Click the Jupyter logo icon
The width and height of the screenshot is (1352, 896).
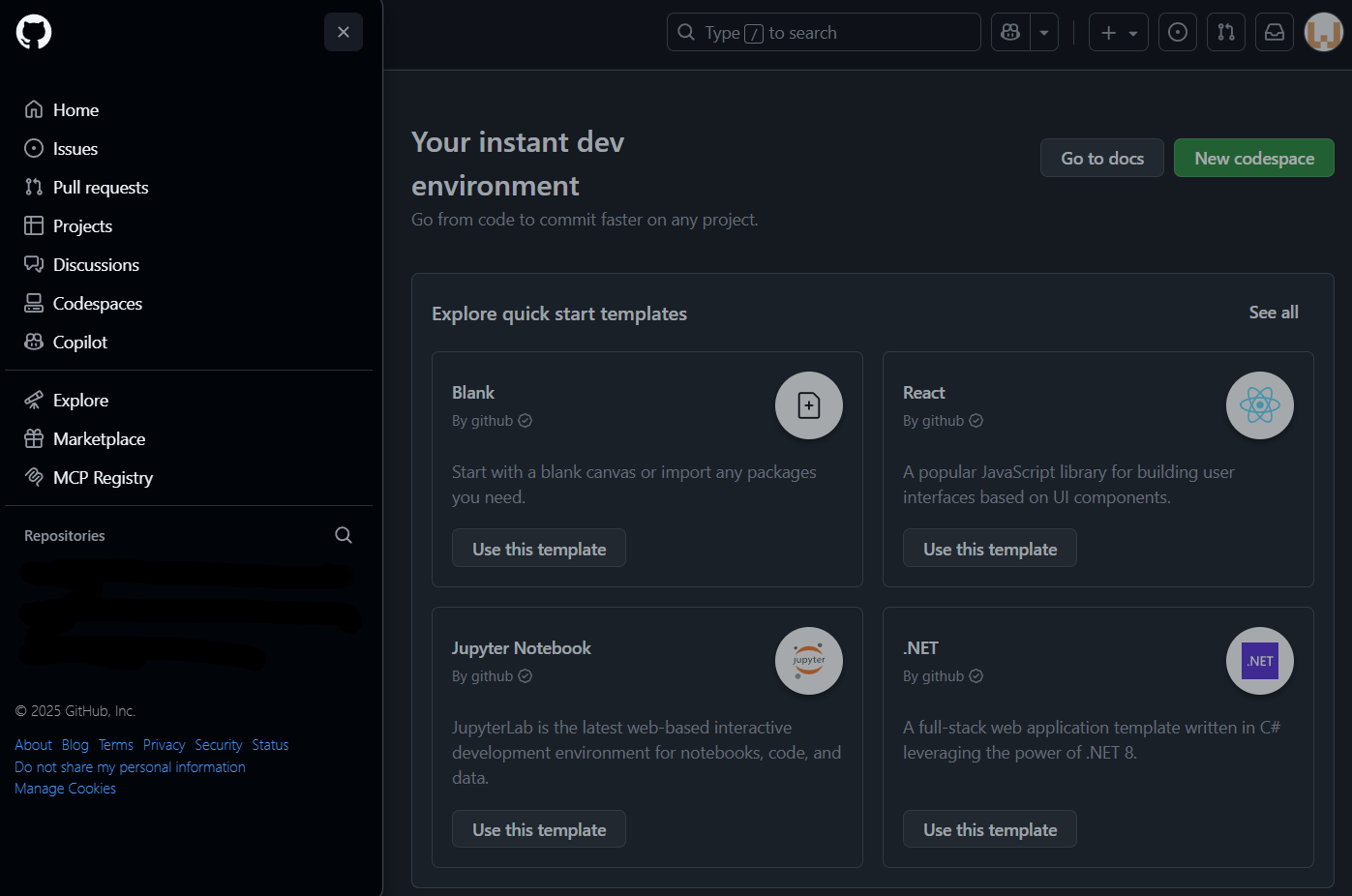tap(808, 661)
